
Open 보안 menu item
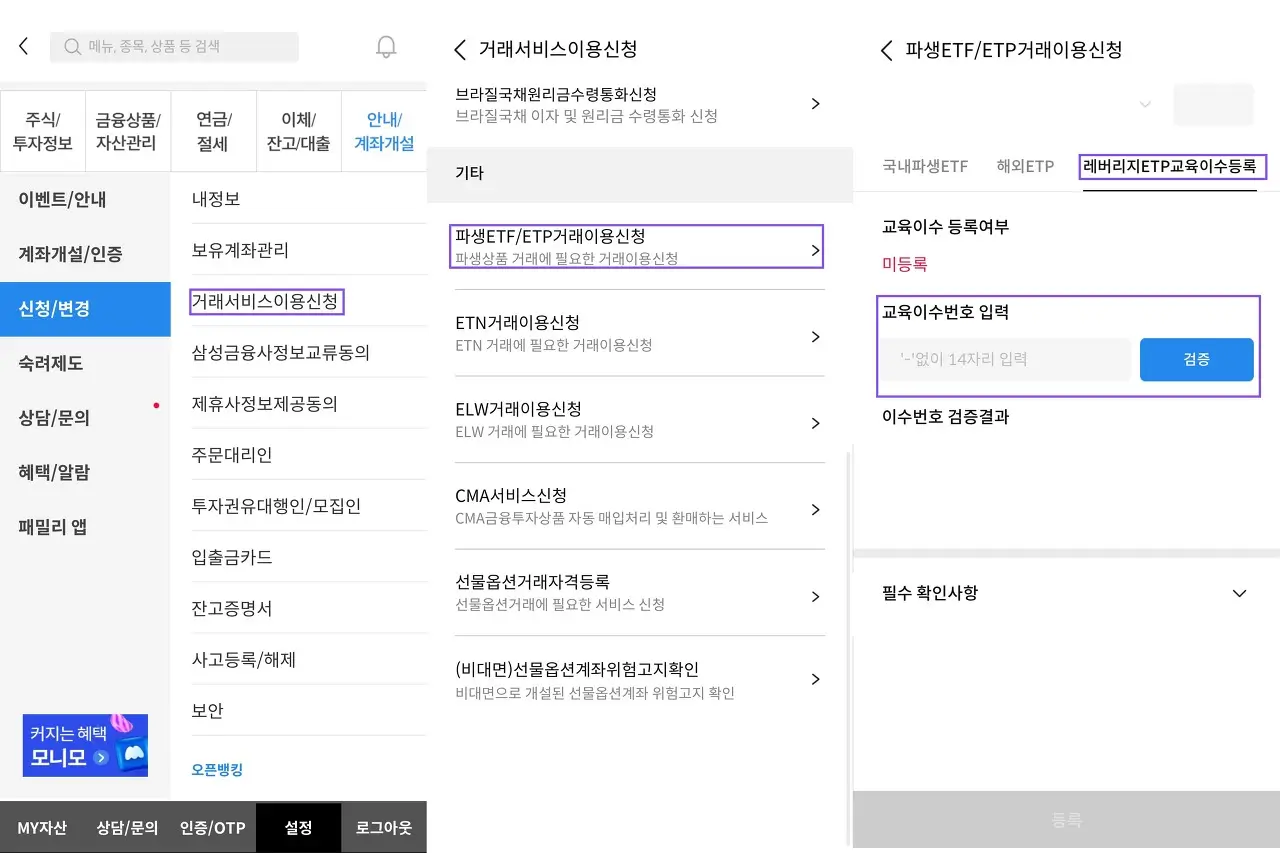tap(309, 711)
